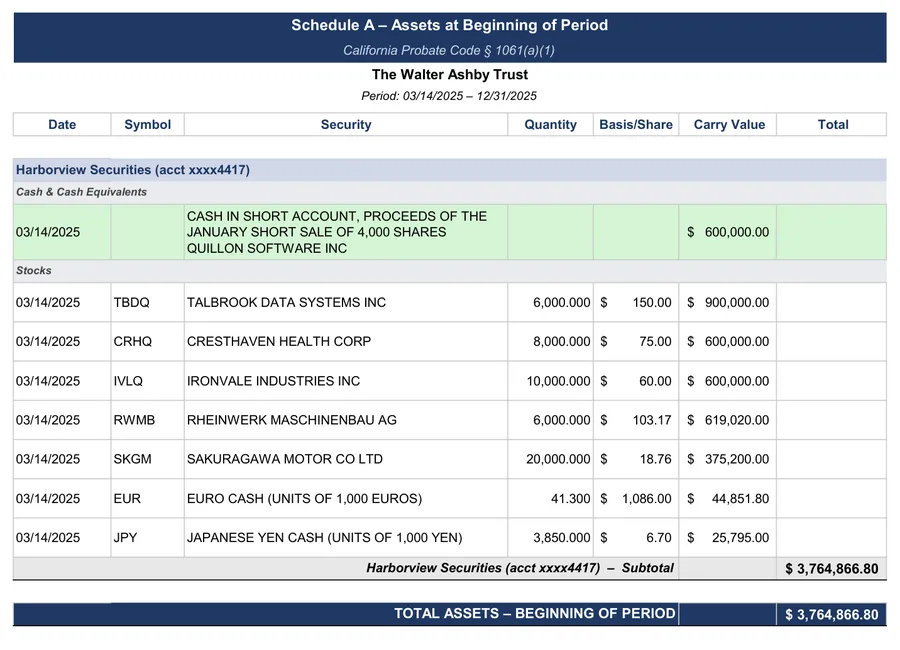Select the Quantity column header
900x650 pixels.
point(550,125)
